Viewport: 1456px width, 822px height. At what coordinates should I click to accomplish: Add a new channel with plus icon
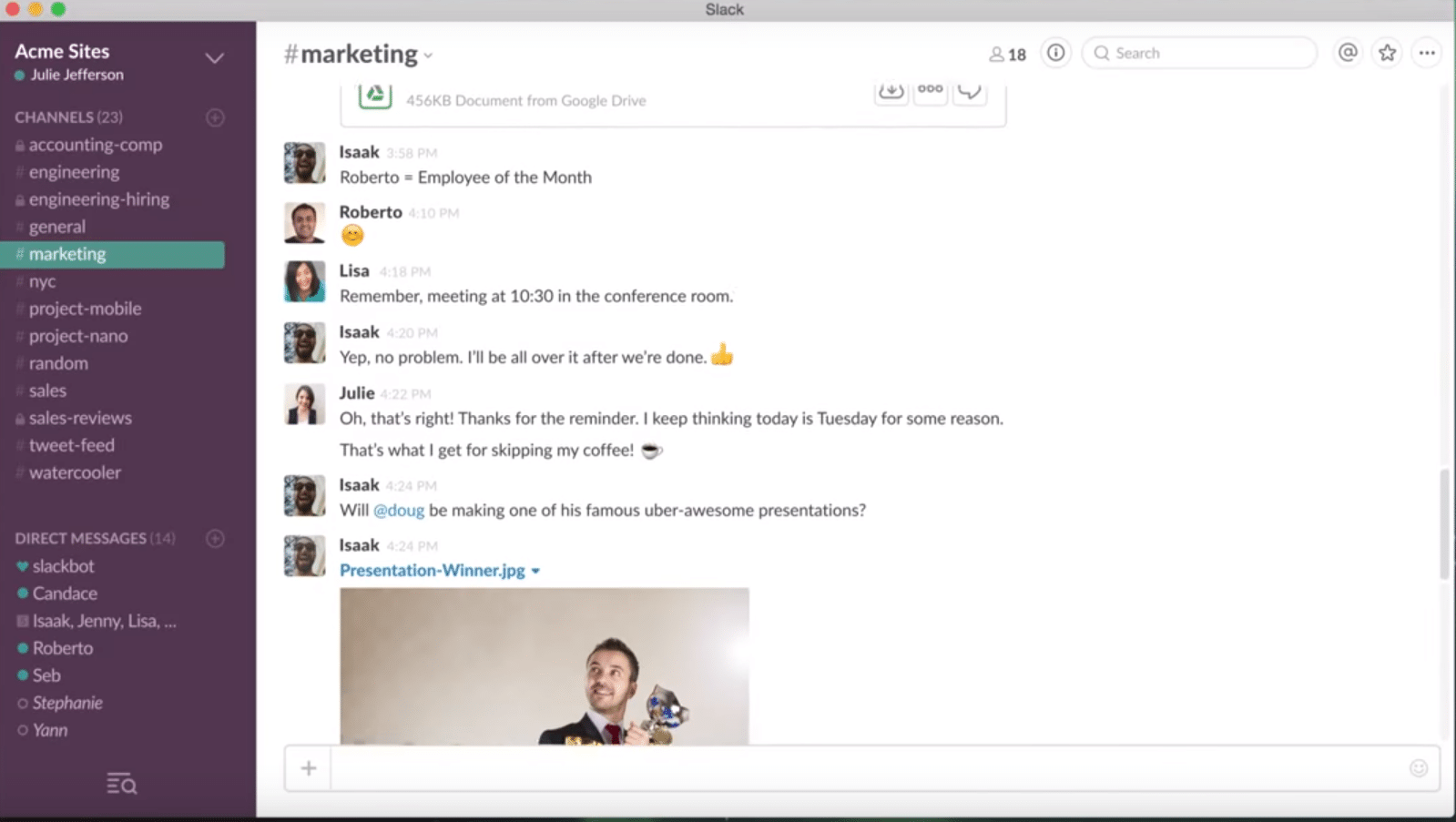pos(215,117)
